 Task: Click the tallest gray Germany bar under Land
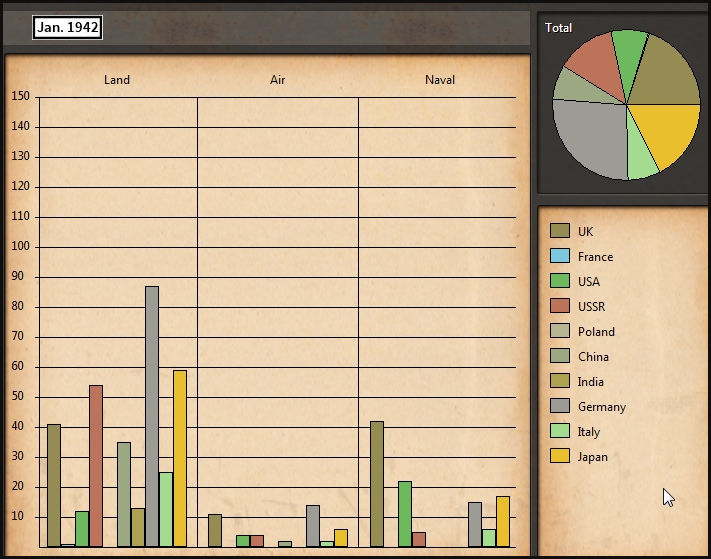[152, 415]
